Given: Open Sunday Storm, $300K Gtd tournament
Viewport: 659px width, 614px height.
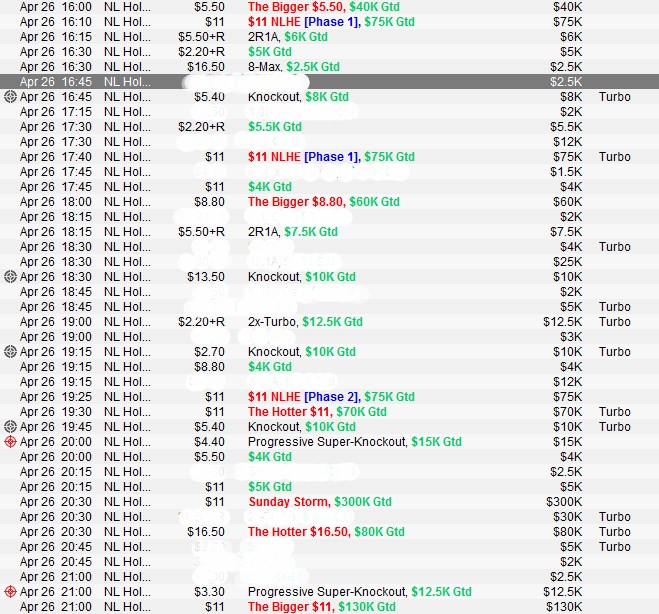Looking at the screenshot, I should (320, 502).
